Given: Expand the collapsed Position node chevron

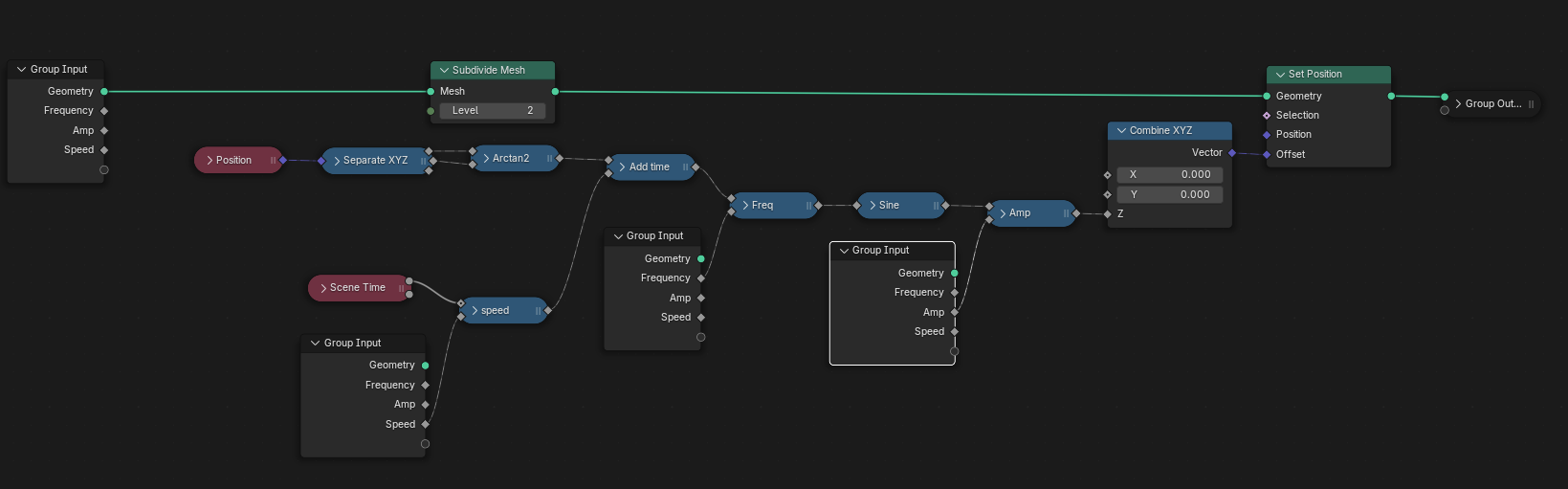Looking at the screenshot, I should pos(210,161).
